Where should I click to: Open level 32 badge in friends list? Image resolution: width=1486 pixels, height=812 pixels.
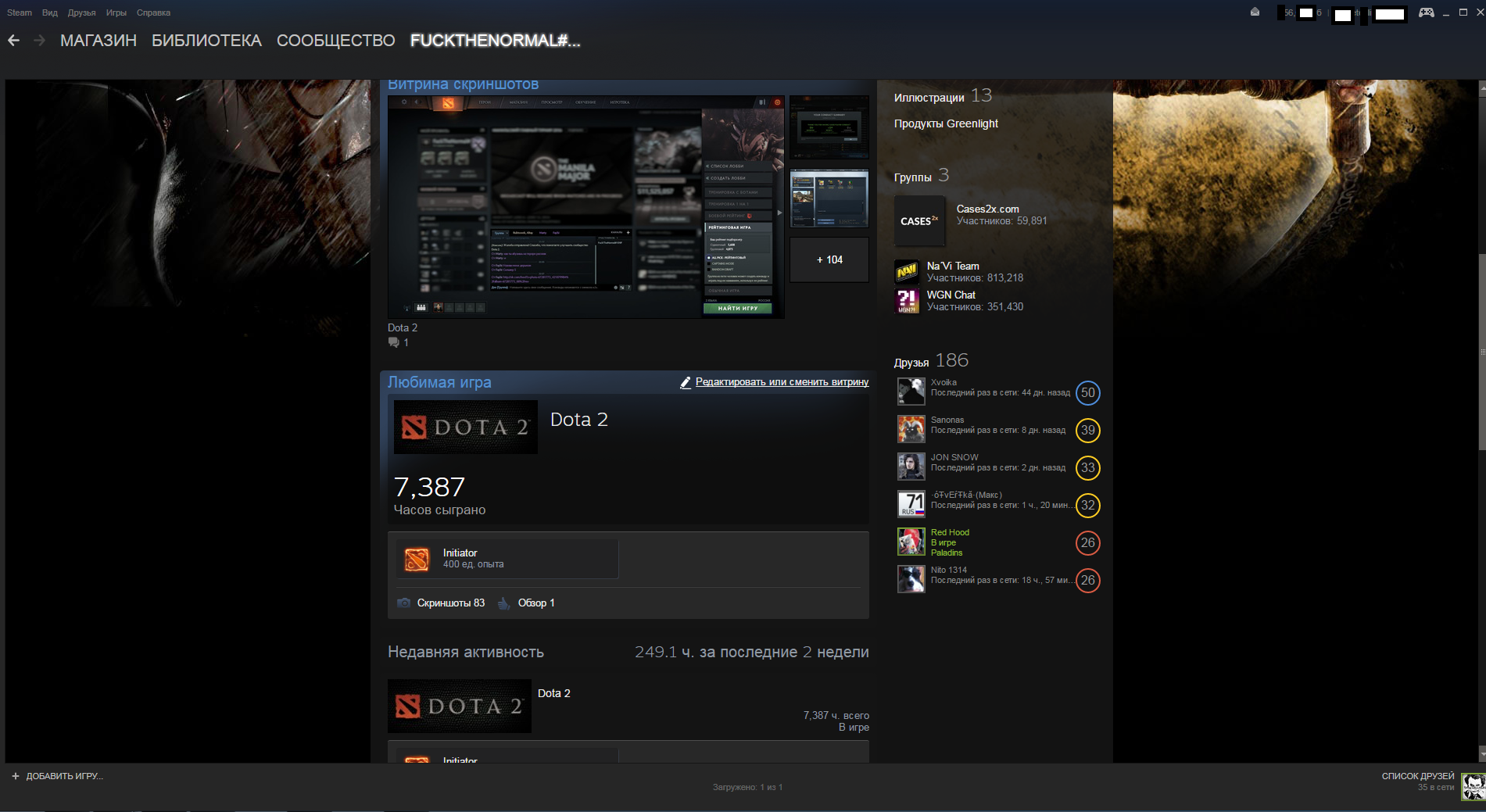[1087, 506]
